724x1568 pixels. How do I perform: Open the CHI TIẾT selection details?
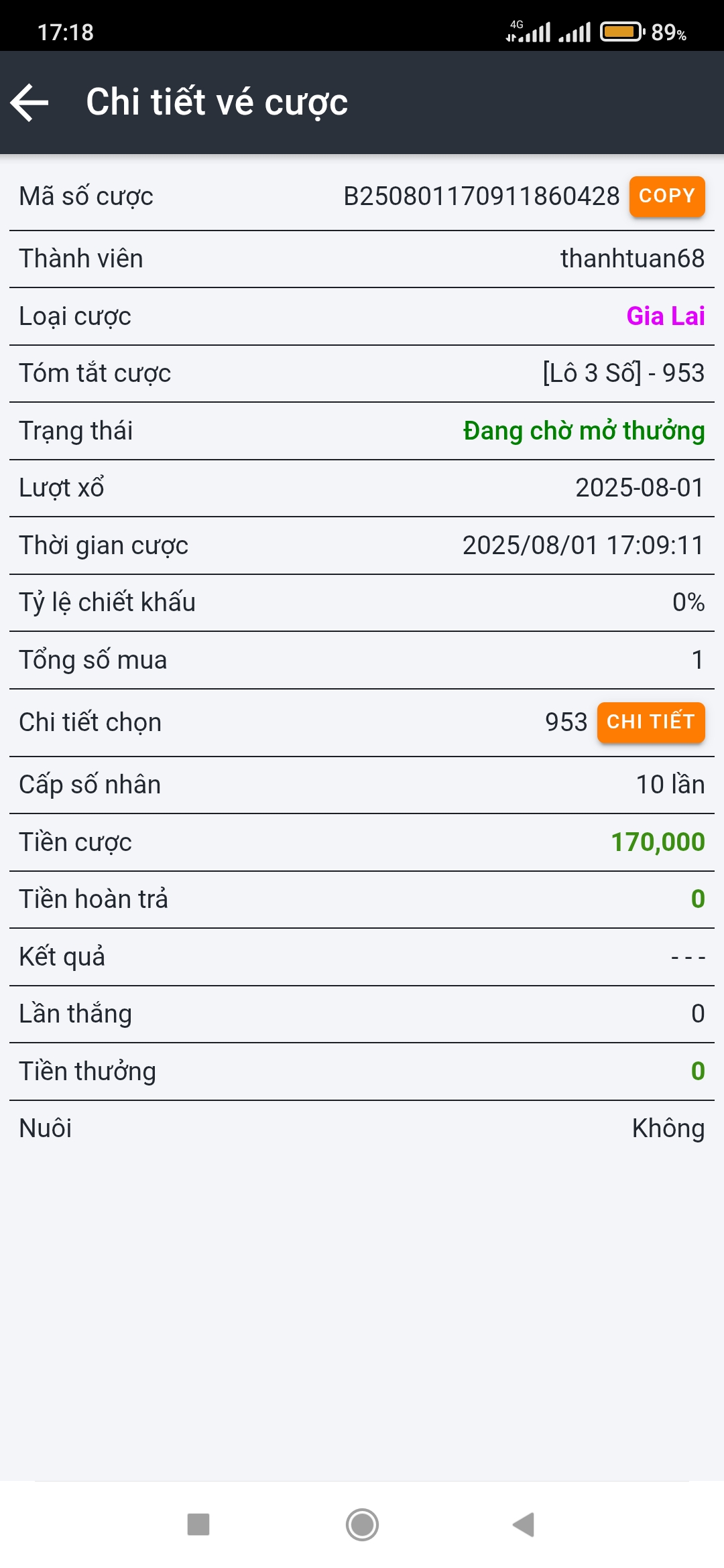point(650,722)
